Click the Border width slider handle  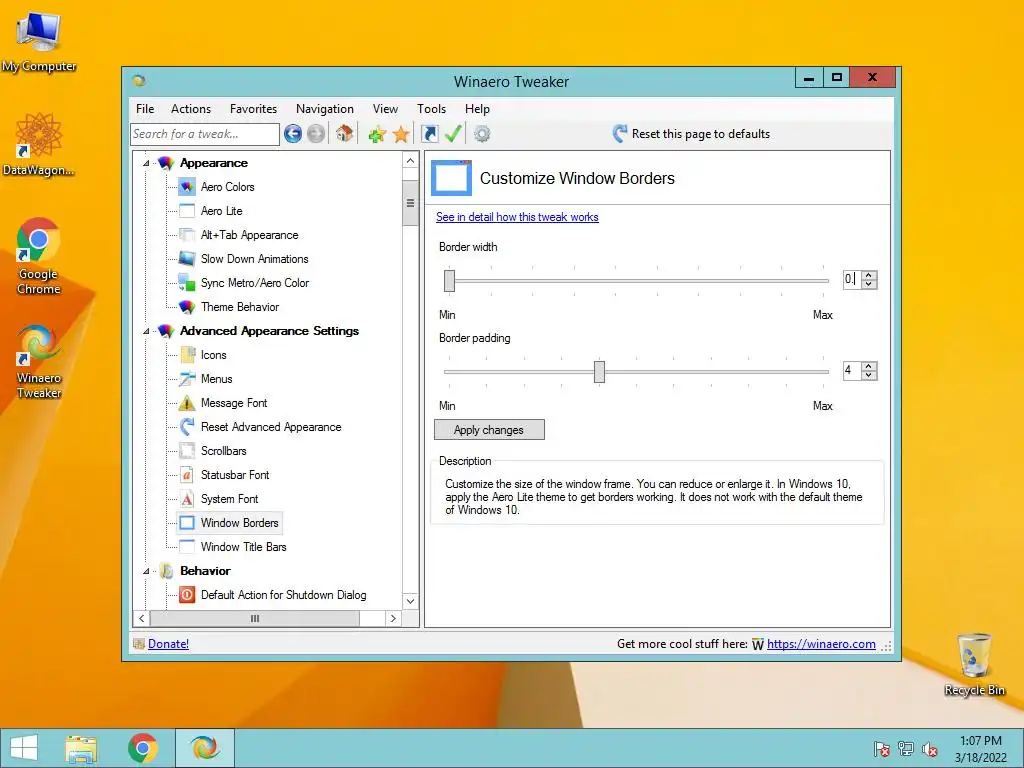tap(449, 281)
